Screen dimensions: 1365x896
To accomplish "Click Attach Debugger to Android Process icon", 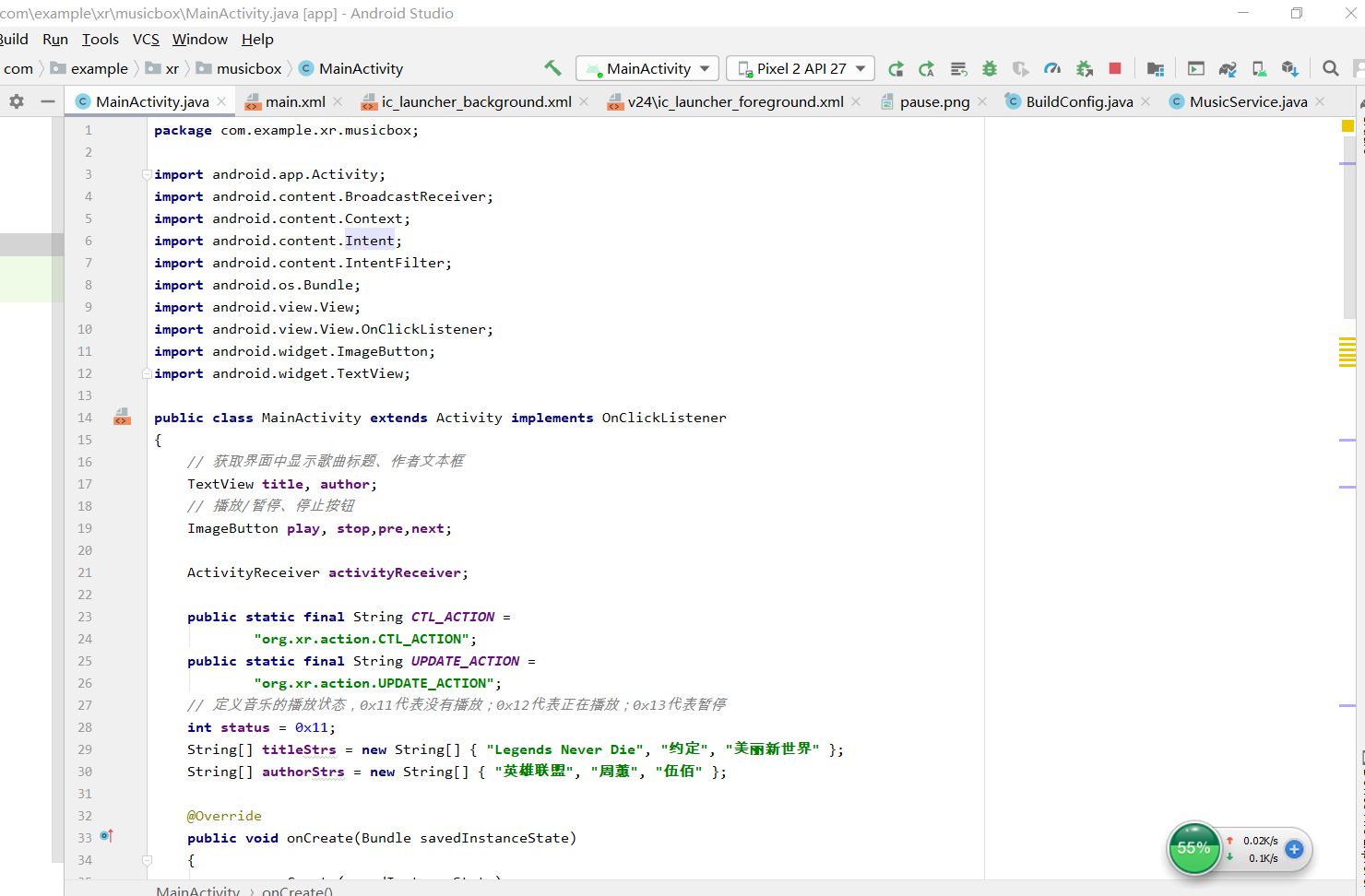I will (1085, 69).
